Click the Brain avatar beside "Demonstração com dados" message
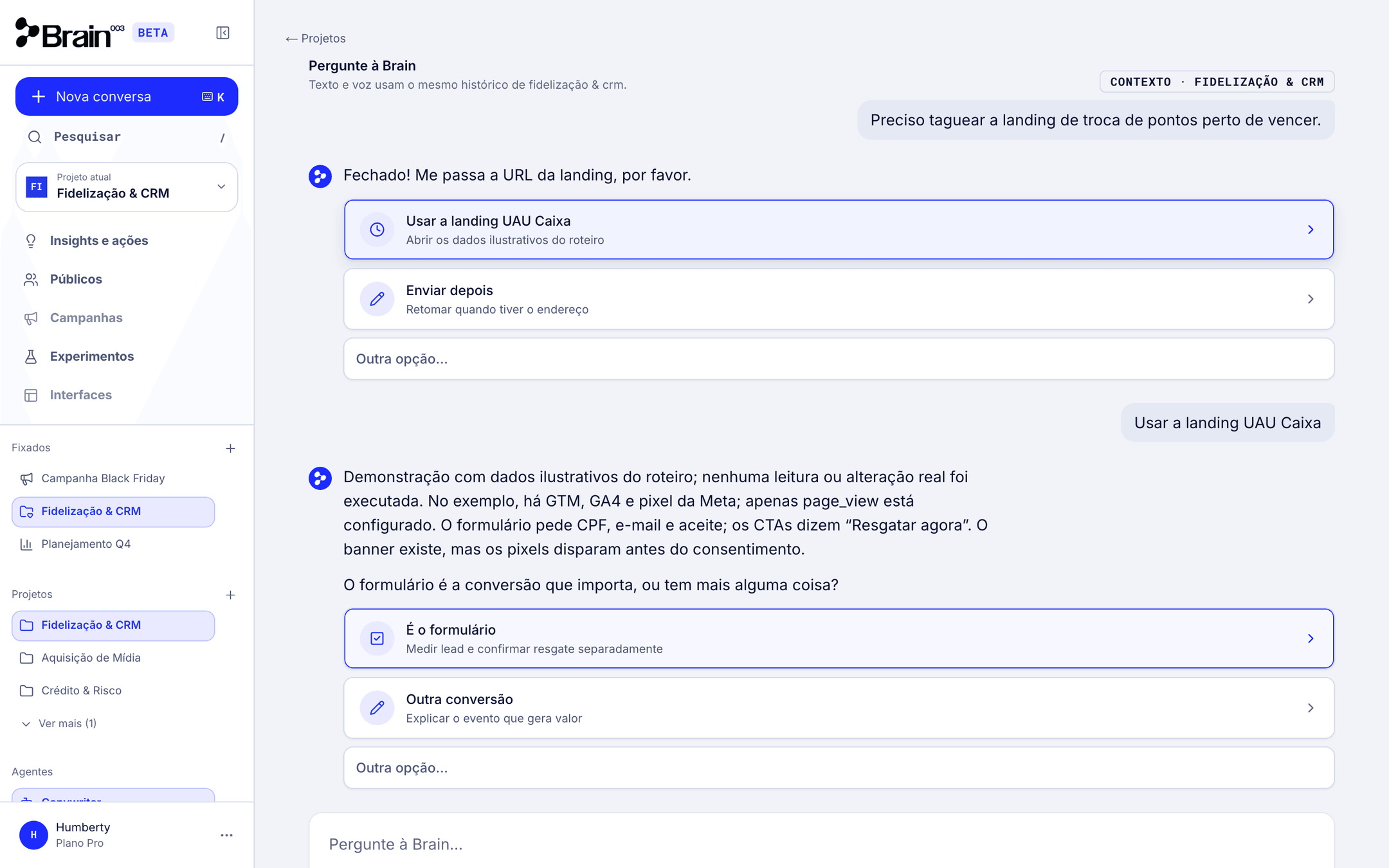This screenshot has width=1389, height=868. (320, 478)
